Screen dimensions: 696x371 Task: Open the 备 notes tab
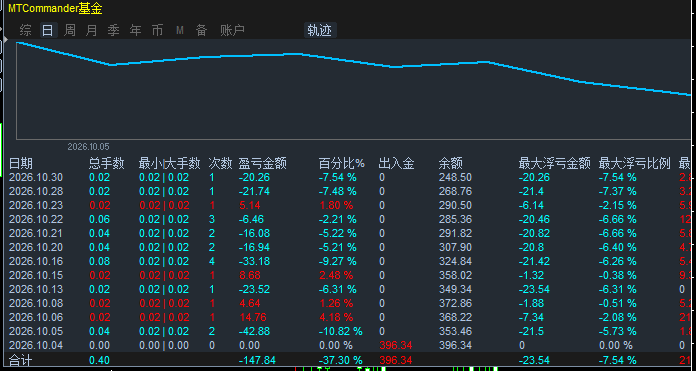(202, 30)
